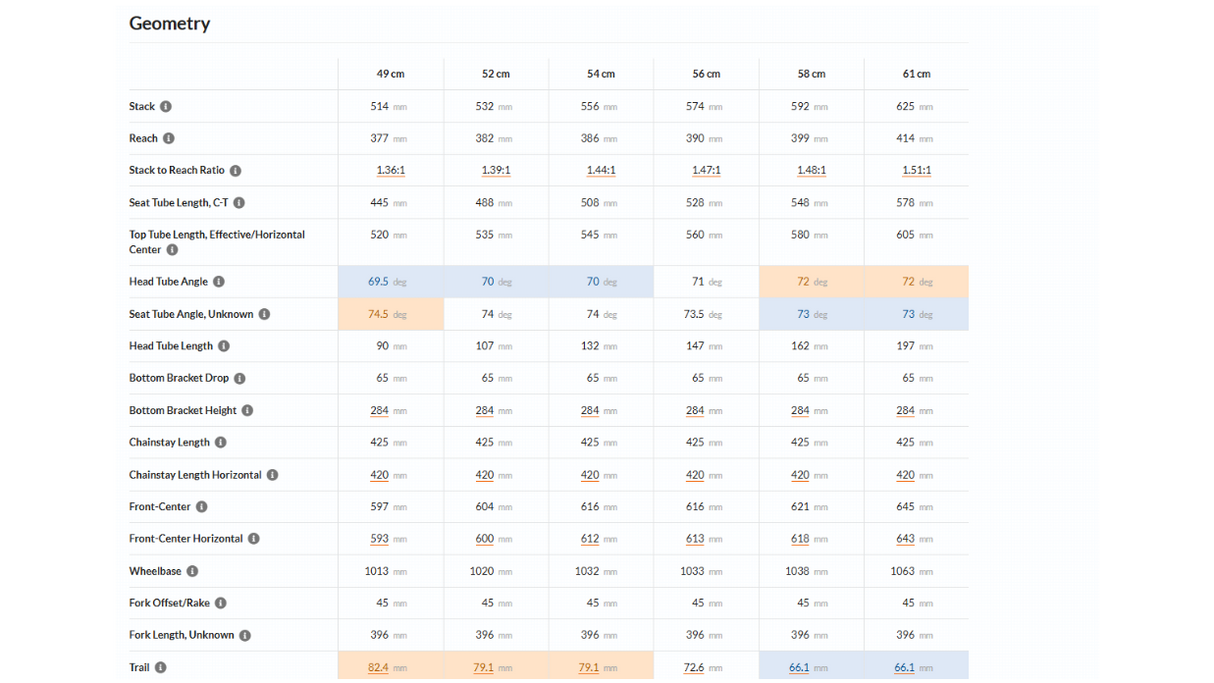The height and width of the screenshot is (683, 1214).
Task: Click the 284 bottom bracket height for 61 cm
Action: coord(905,410)
